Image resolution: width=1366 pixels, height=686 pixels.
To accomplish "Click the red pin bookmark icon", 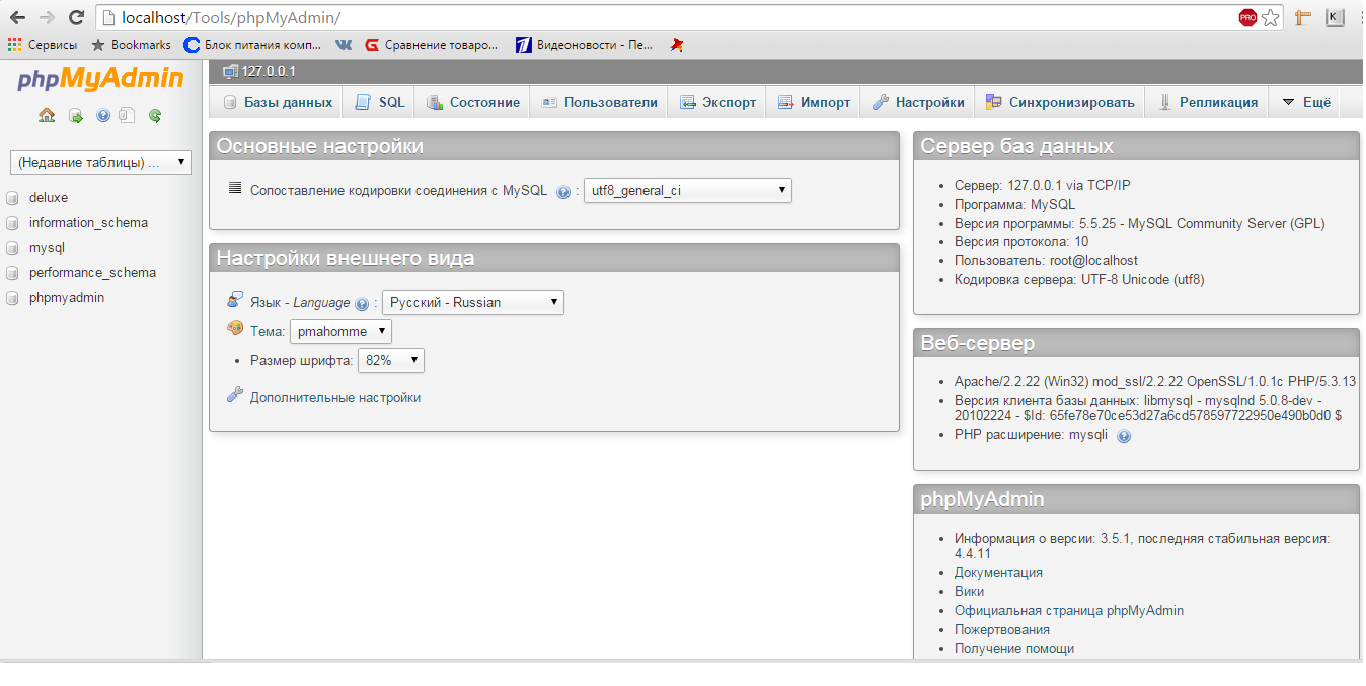I will pyautogui.click(x=677, y=45).
